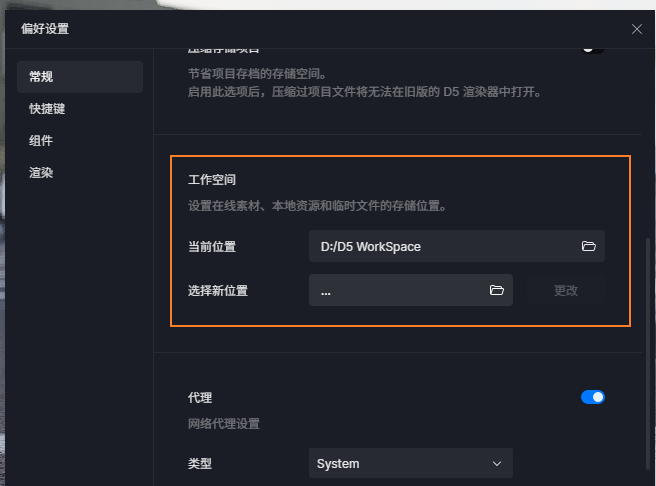656x486 pixels.
Task: Click the 类型 label
Action: [x=200, y=463]
